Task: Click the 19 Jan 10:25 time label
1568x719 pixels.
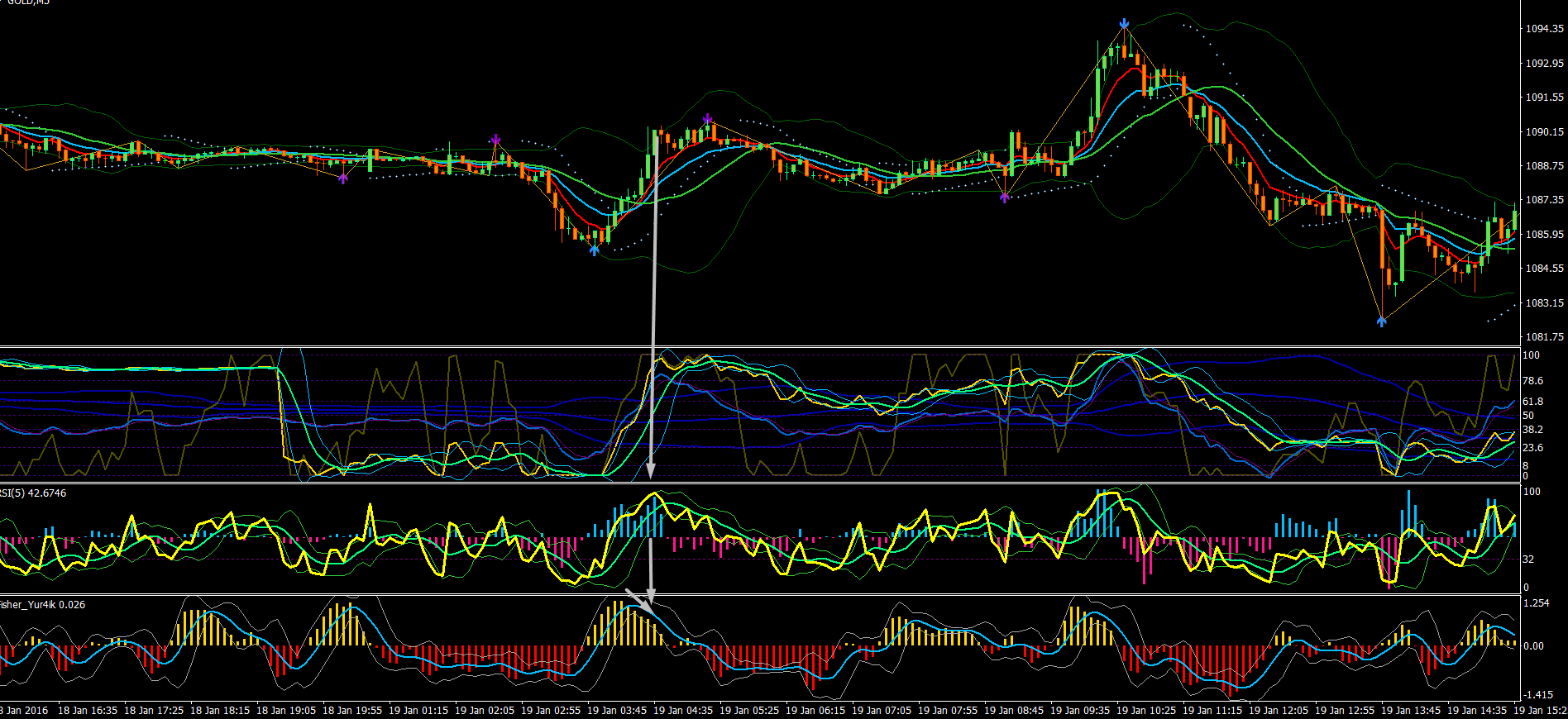Action: coord(1146,711)
